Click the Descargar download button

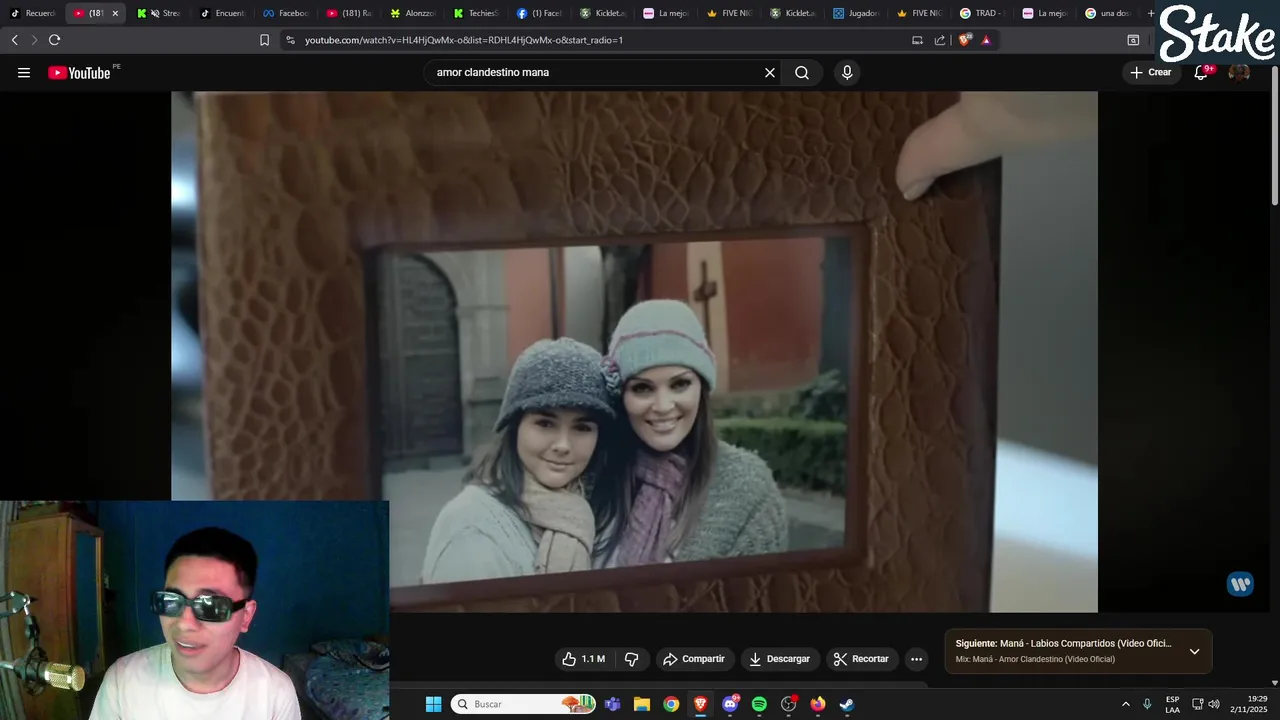[x=779, y=659]
